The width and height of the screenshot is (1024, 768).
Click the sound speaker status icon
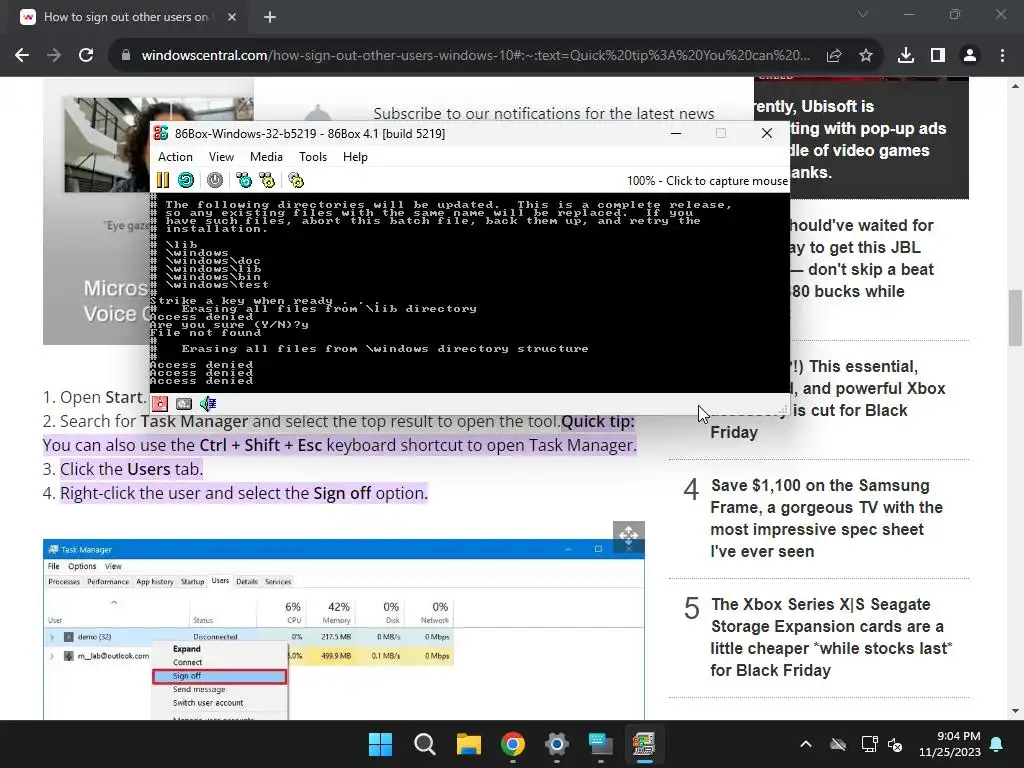click(208, 404)
